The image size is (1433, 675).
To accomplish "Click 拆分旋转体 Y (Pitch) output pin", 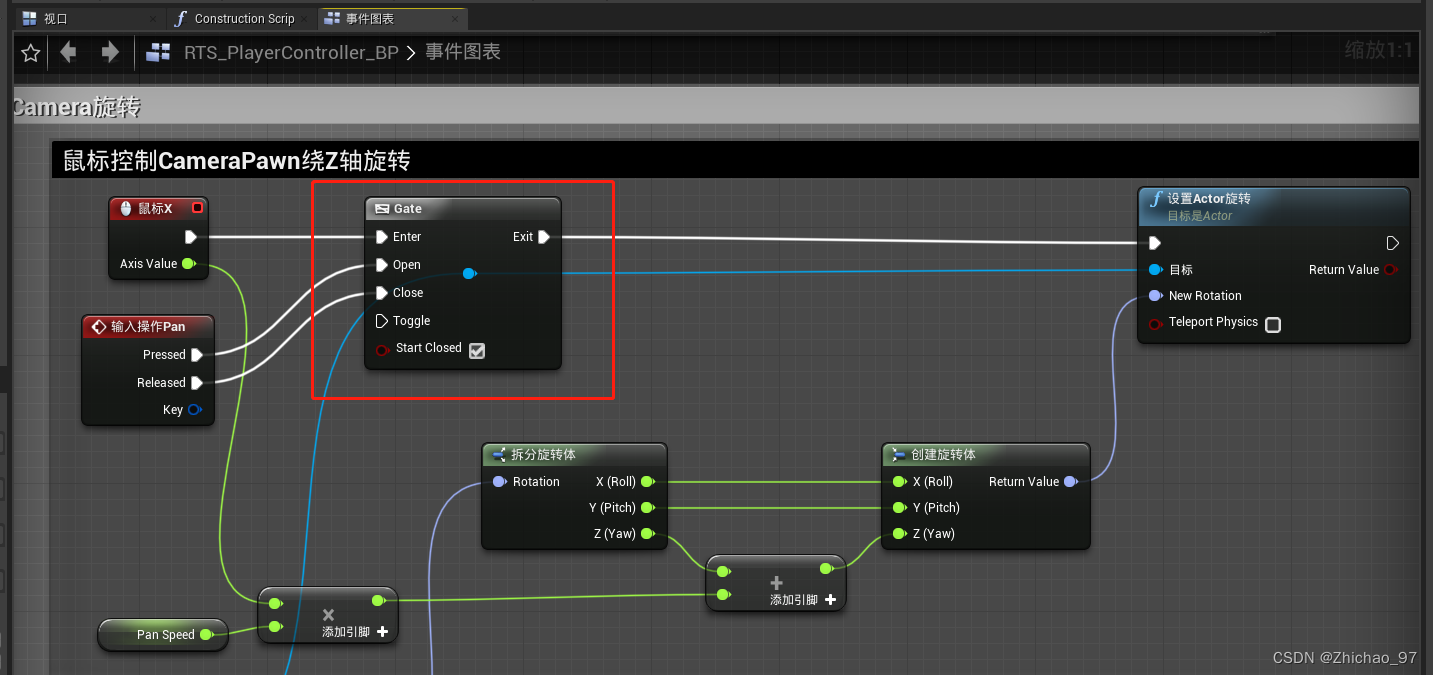I will click(x=648, y=508).
